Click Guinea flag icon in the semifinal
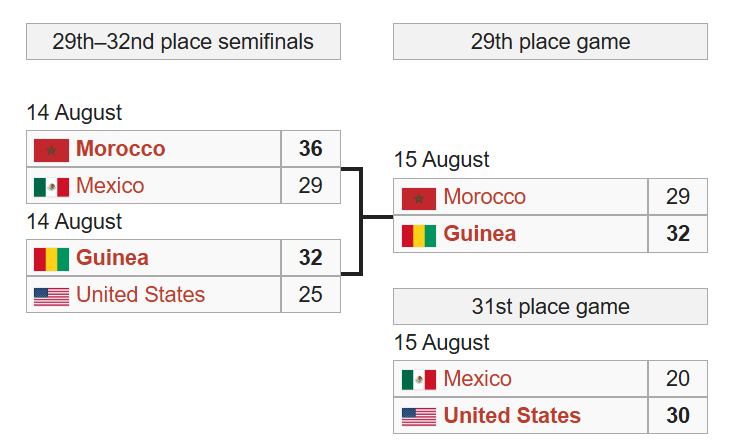 tap(52, 259)
